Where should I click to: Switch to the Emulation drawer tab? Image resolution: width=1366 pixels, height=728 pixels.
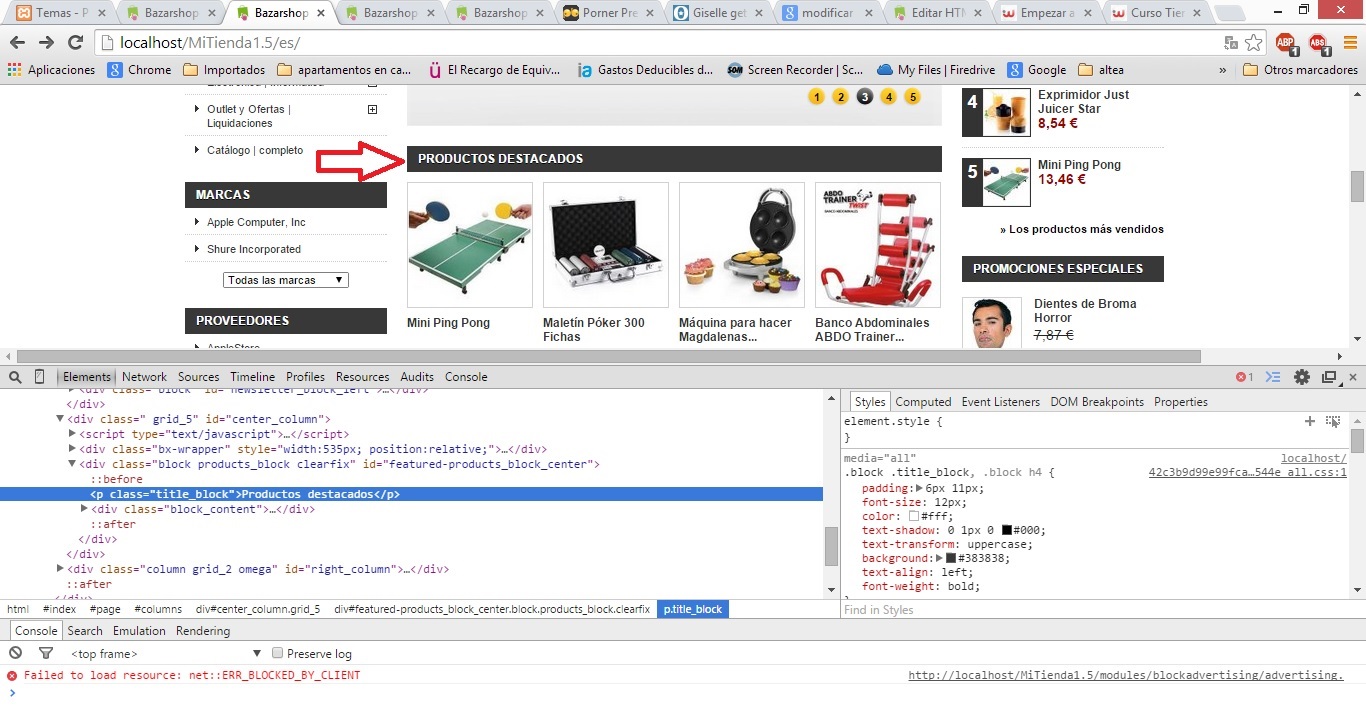pyautogui.click(x=139, y=631)
